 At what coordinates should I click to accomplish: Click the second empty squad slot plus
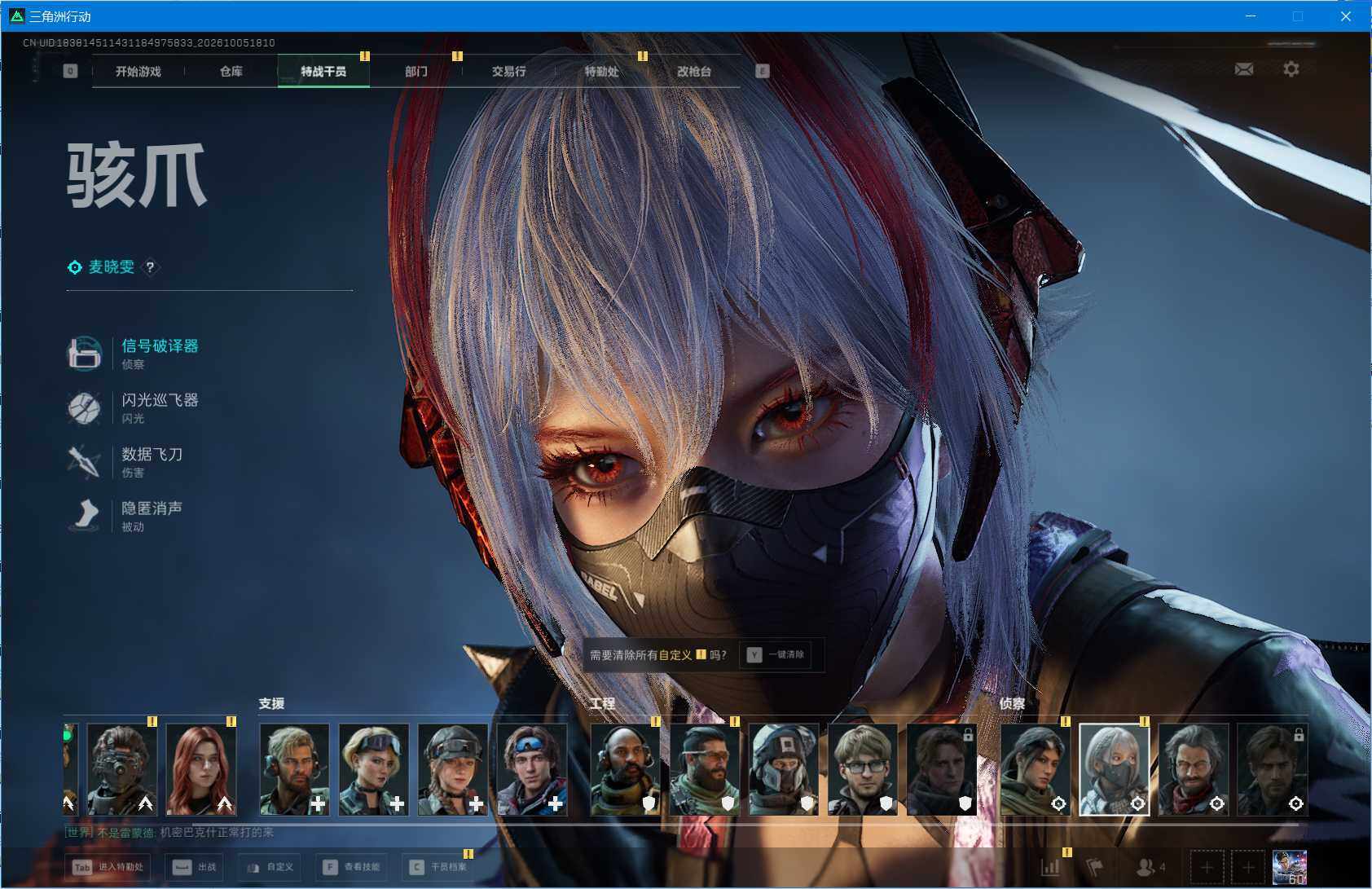click(x=1248, y=867)
